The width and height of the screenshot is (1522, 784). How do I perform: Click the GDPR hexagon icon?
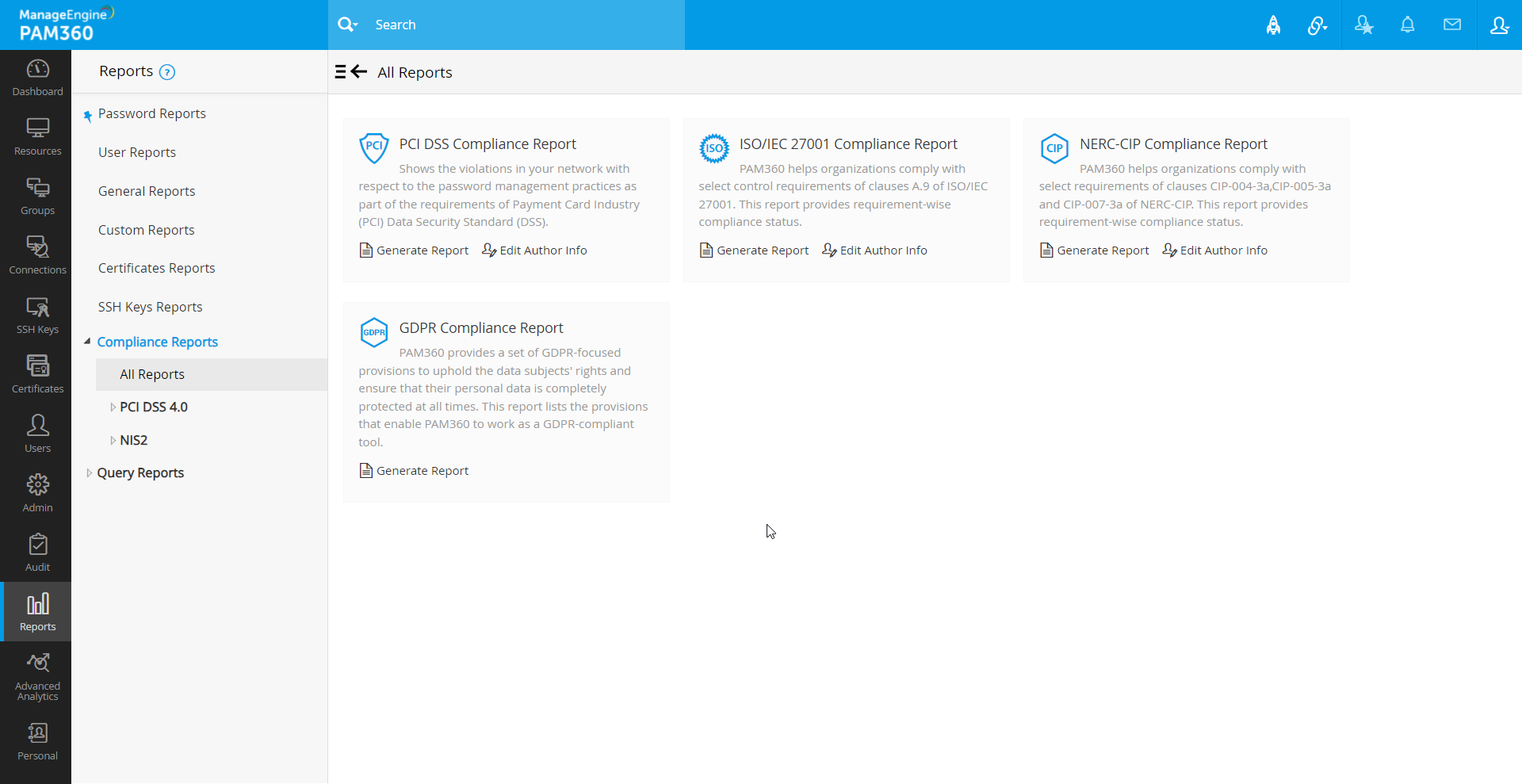[x=374, y=332]
